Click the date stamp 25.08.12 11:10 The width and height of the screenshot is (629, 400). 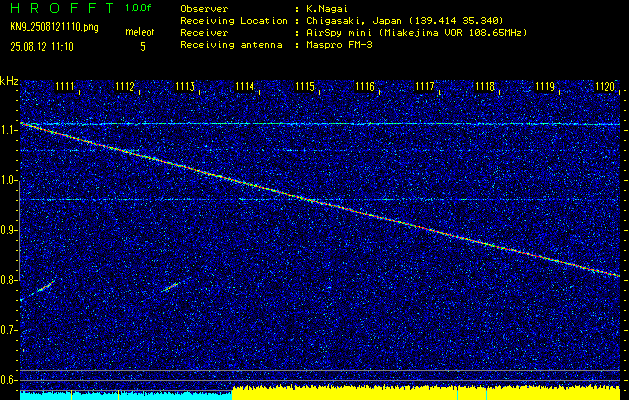pyautogui.click(x=42, y=47)
